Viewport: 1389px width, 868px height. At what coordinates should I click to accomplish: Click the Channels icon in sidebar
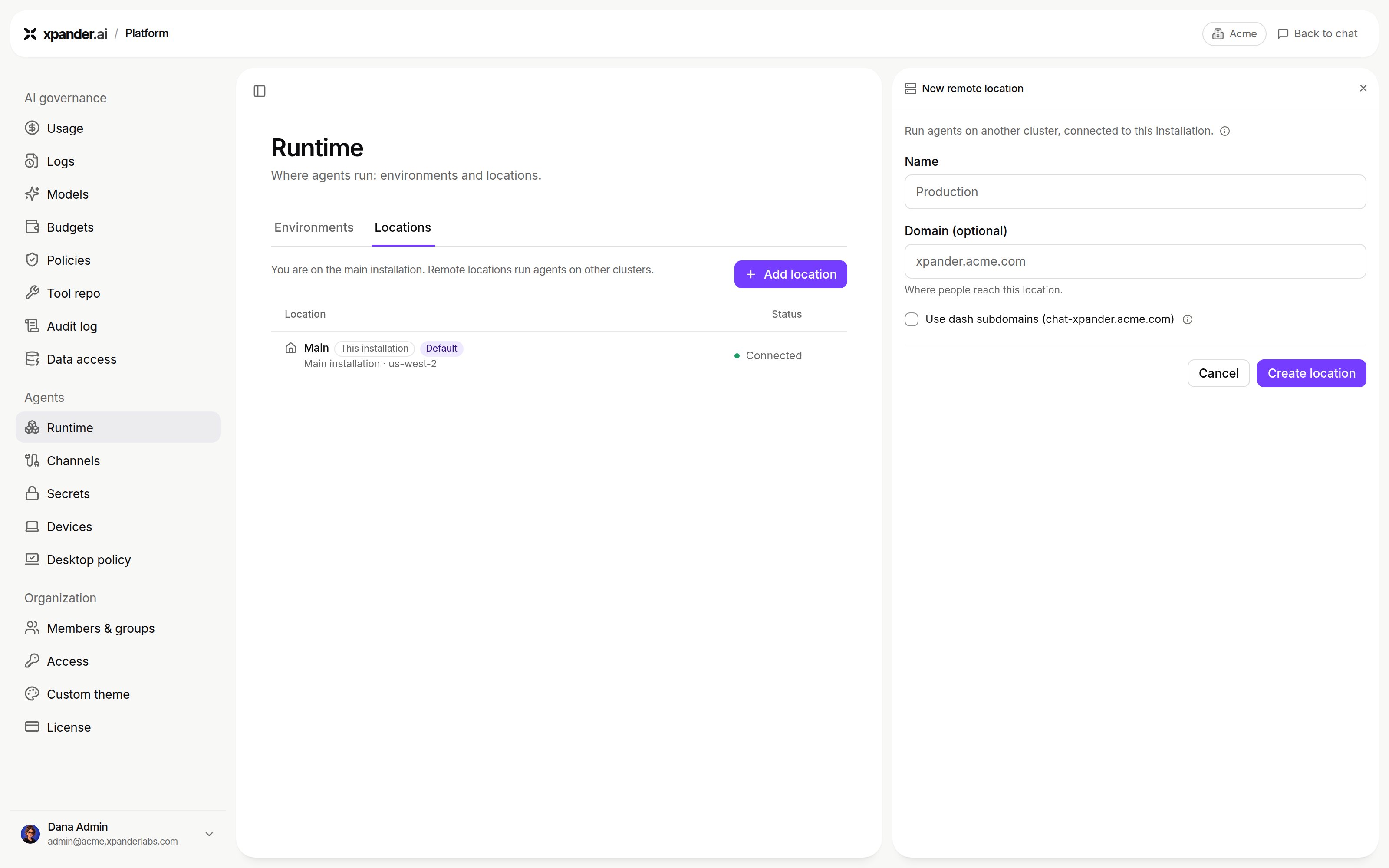[32, 460]
